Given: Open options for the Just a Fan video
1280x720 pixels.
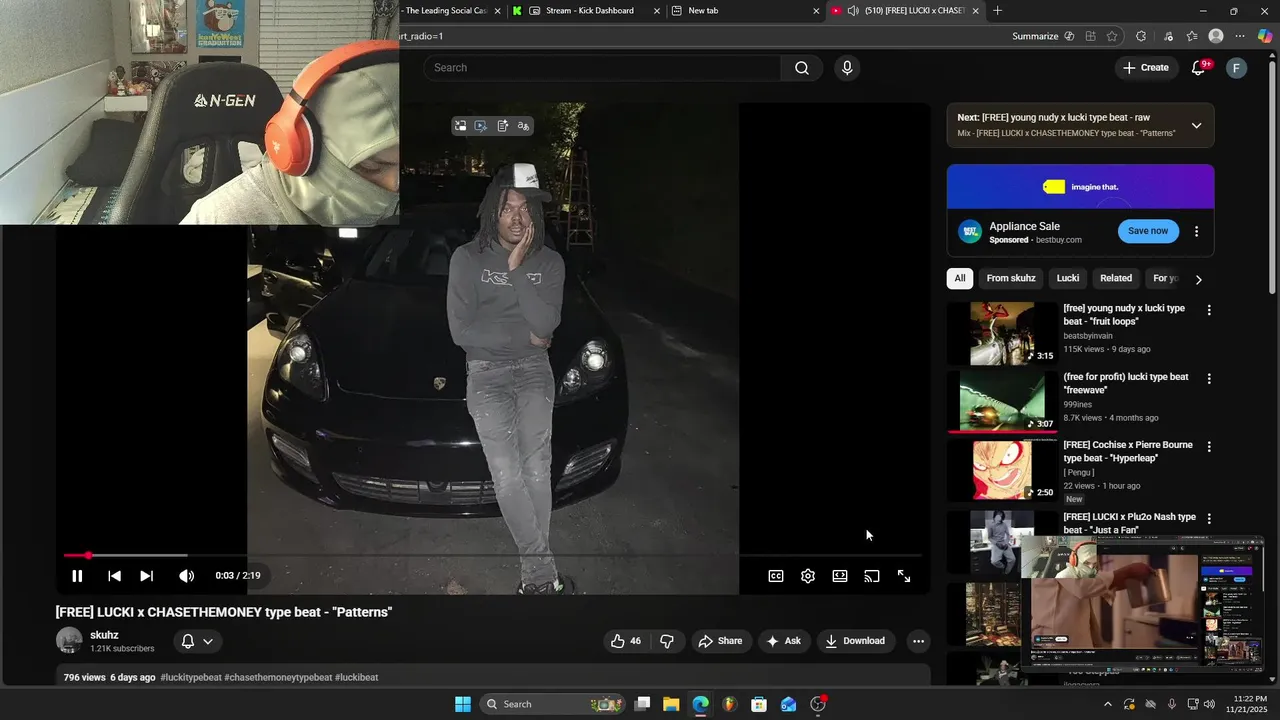Looking at the screenshot, I should click(x=1209, y=519).
